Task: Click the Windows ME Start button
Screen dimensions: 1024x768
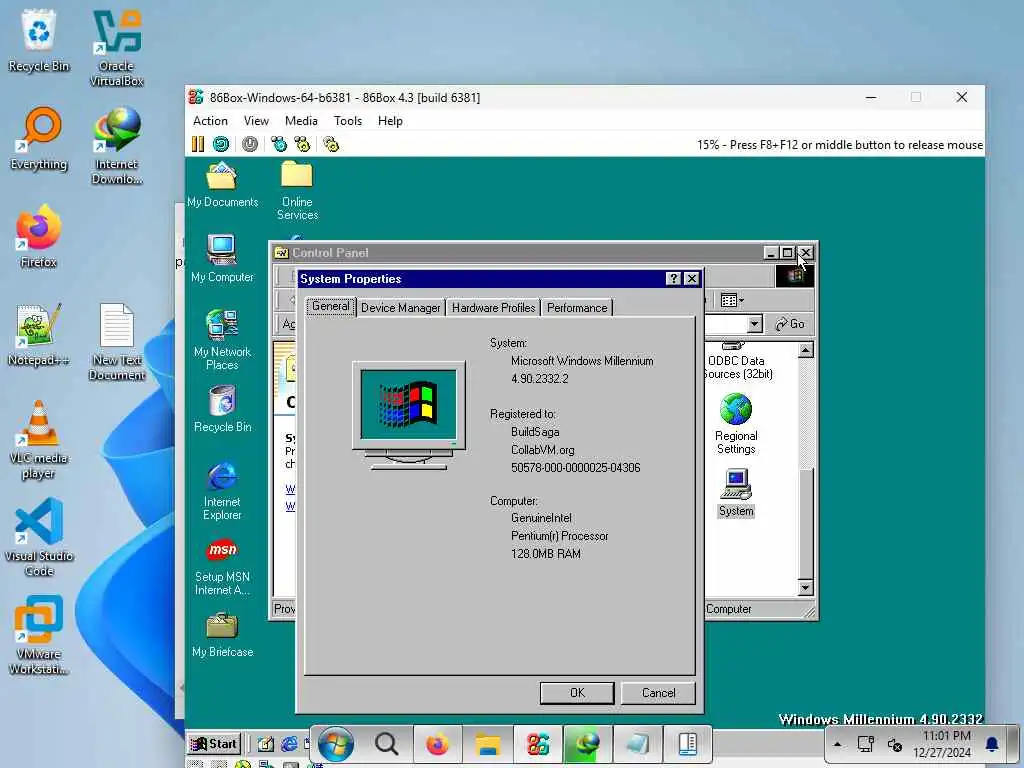Action: pyautogui.click(x=214, y=743)
